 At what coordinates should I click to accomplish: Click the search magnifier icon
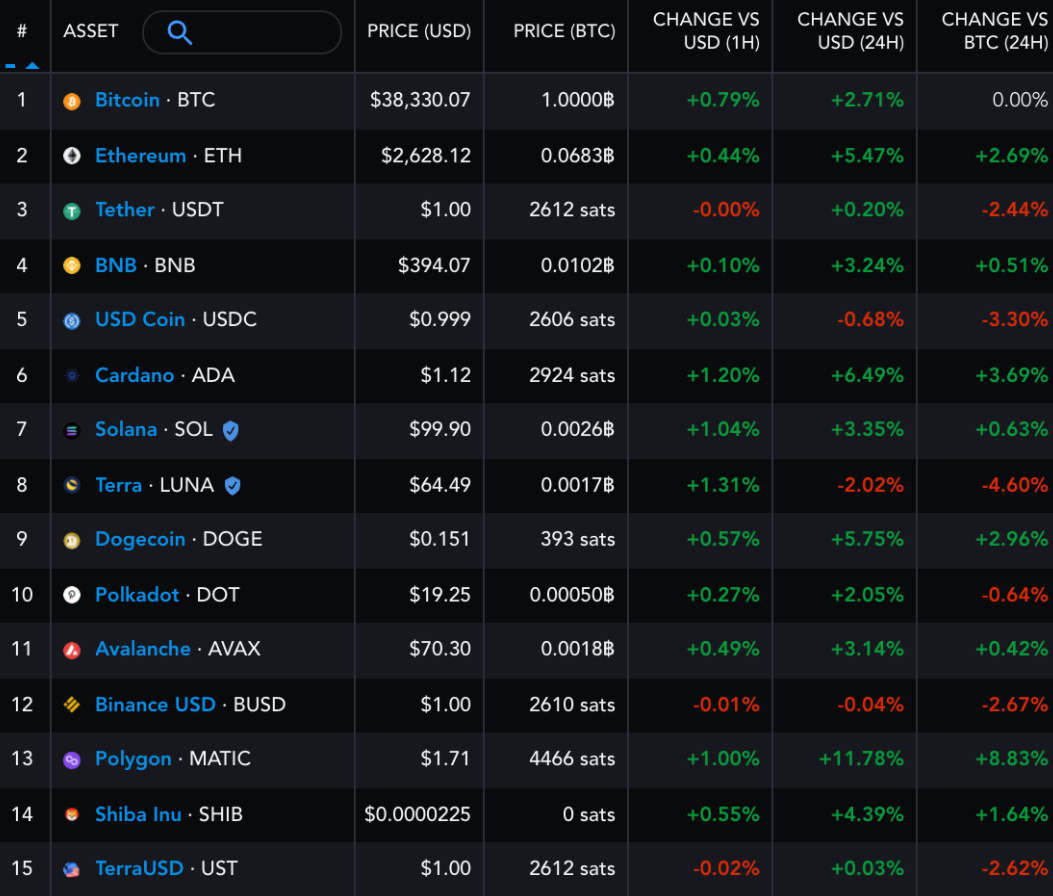coord(179,32)
